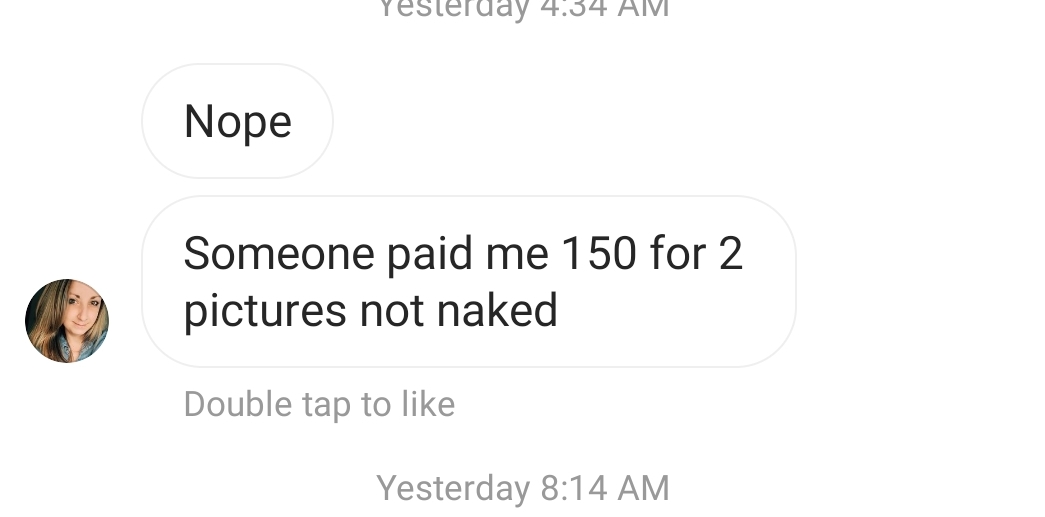
Task: Open the sender's profile picture
Action: 67,320
